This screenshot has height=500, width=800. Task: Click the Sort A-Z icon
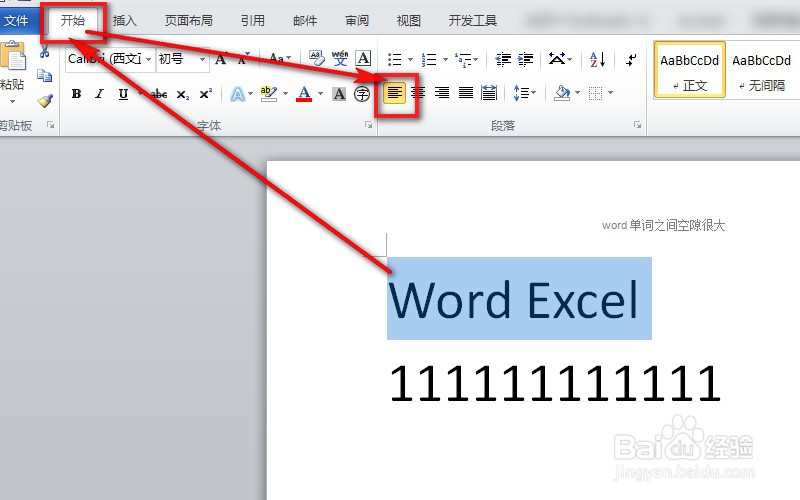pyautogui.click(x=597, y=60)
